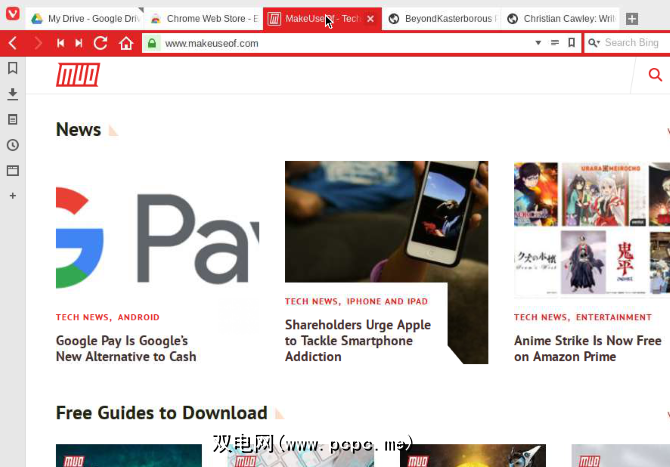Open Notes side panel
The height and width of the screenshot is (467, 670).
13,119
